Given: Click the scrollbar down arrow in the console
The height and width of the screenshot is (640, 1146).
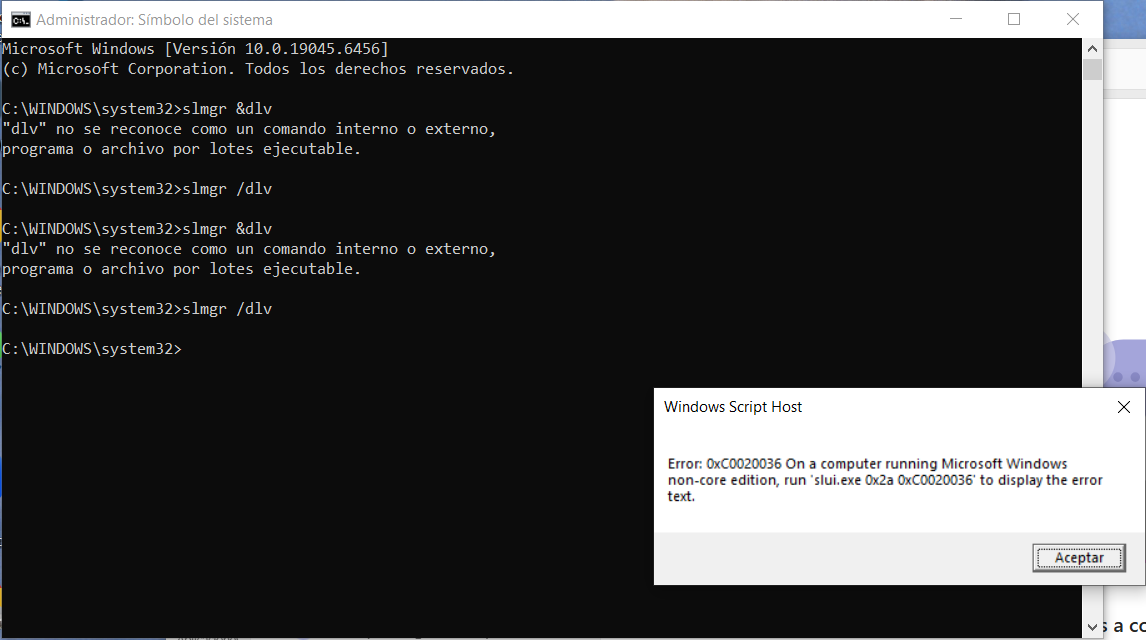Looking at the screenshot, I should tap(1092, 627).
